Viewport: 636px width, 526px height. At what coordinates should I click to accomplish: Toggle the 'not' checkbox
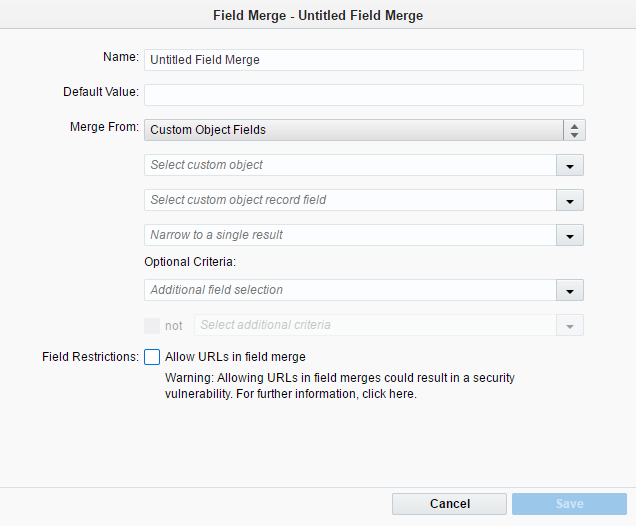[152, 325]
